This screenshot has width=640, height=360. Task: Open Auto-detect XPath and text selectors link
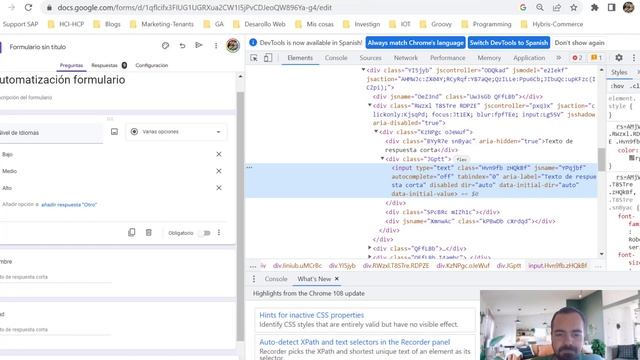pyautogui.click(x=355, y=342)
